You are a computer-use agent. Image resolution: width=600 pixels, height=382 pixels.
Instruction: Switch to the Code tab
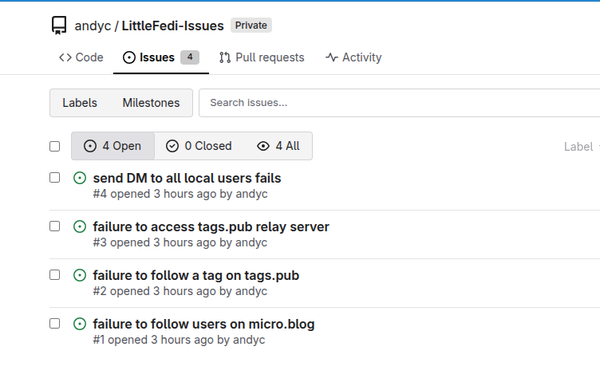click(x=81, y=57)
